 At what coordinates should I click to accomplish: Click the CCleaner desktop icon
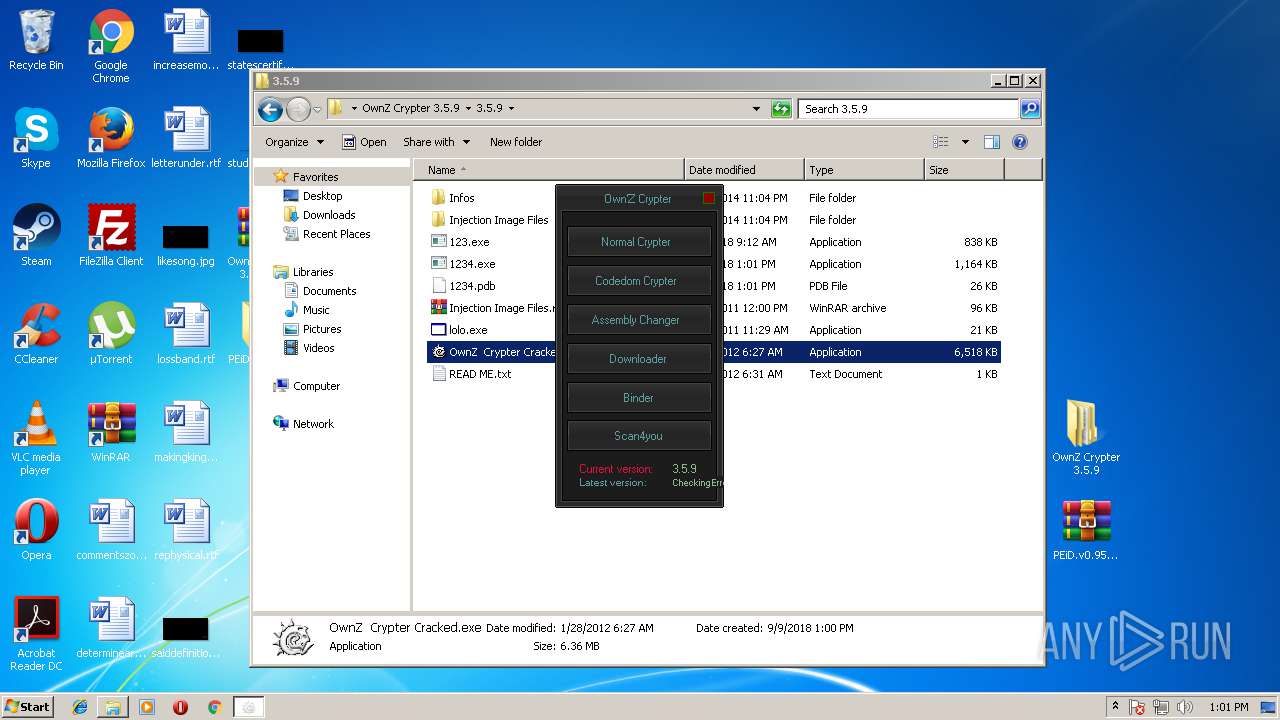click(36, 335)
